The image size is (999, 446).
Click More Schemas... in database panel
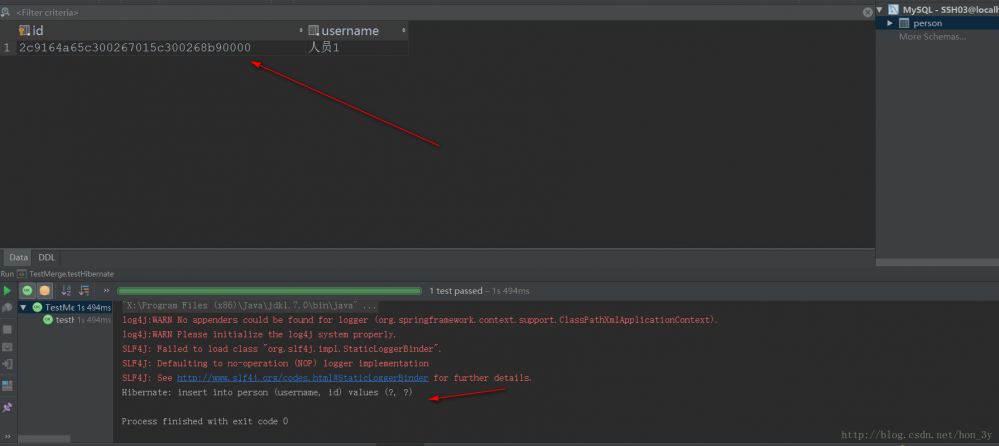pos(932,37)
